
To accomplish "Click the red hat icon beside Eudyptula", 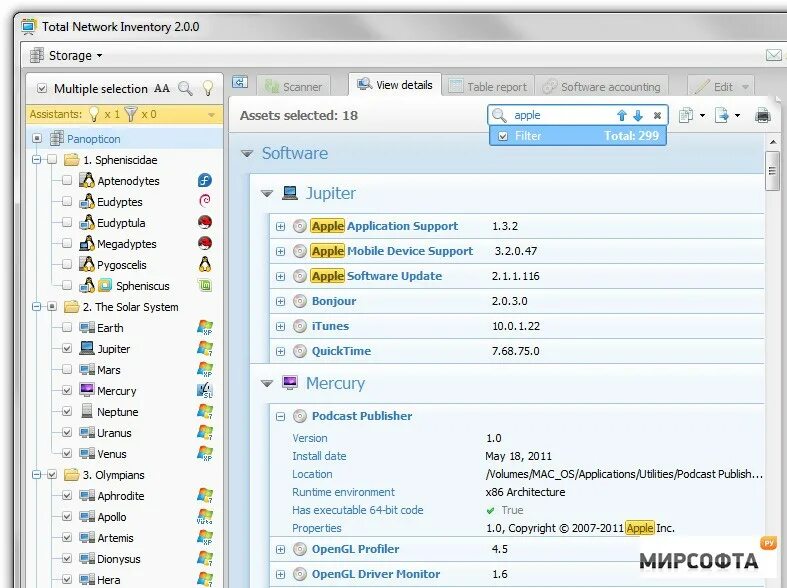I will click(x=205, y=222).
